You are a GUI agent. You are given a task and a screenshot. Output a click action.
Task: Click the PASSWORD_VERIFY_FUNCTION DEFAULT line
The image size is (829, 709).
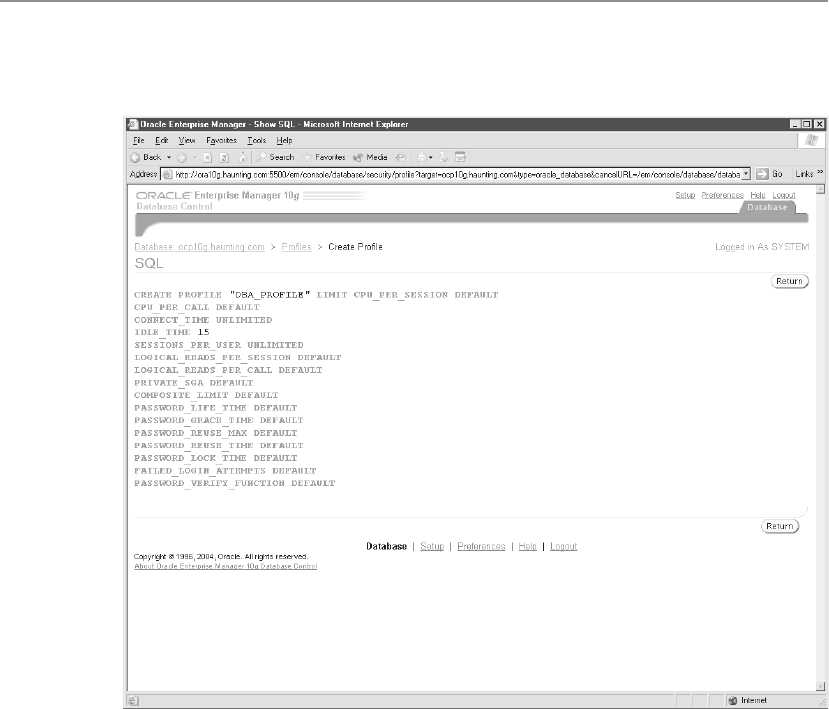click(235, 483)
